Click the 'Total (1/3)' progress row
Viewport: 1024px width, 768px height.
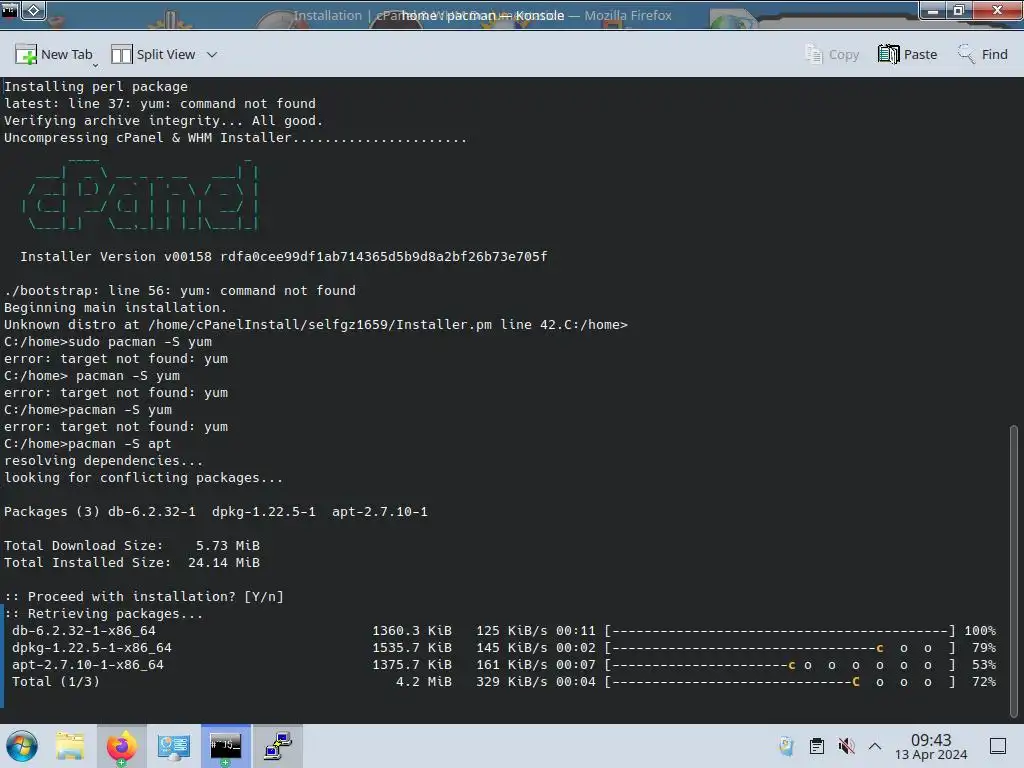(x=504, y=682)
